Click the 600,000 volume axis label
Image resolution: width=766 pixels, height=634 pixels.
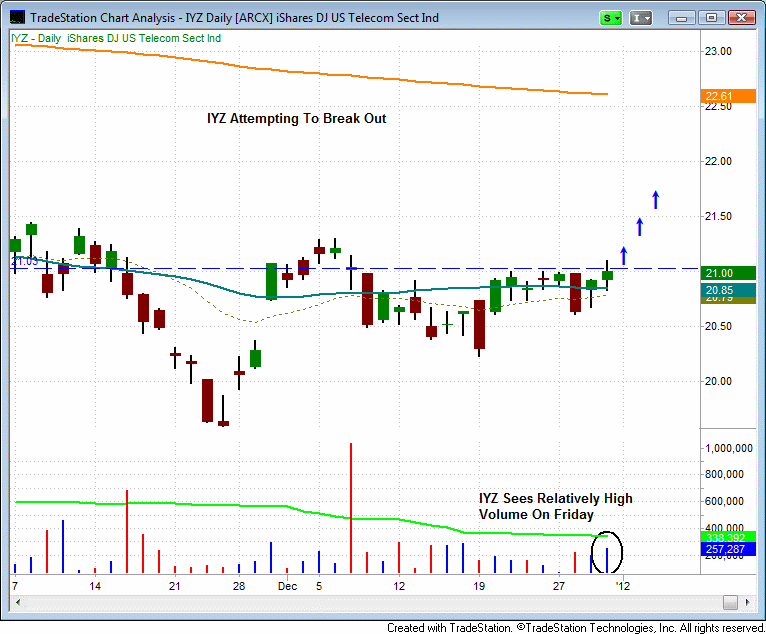click(x=724, y=501)
